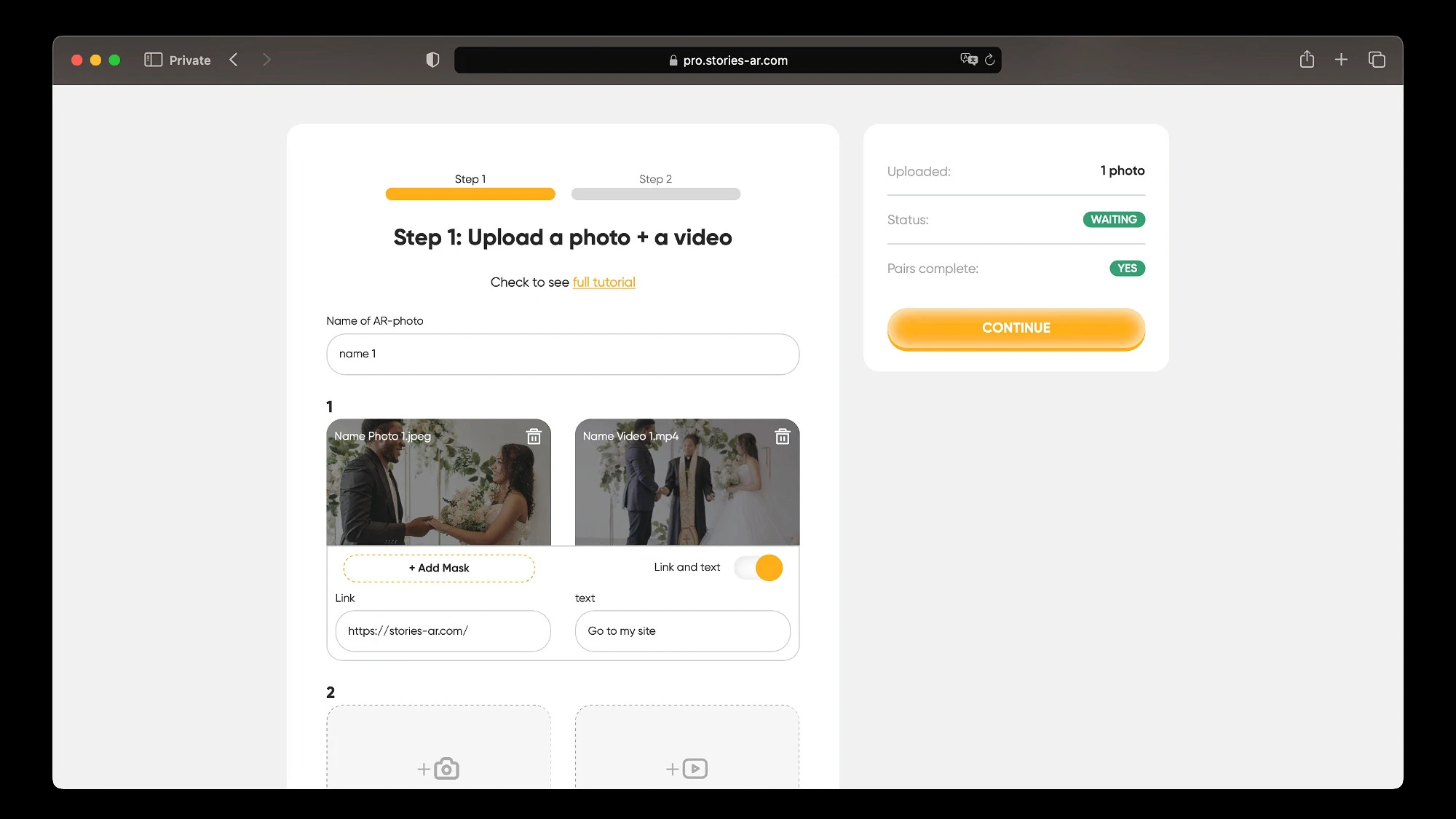
Task: Delete Name Photo 1.jpeg with trash icon
Action: (x=534, y=437)
